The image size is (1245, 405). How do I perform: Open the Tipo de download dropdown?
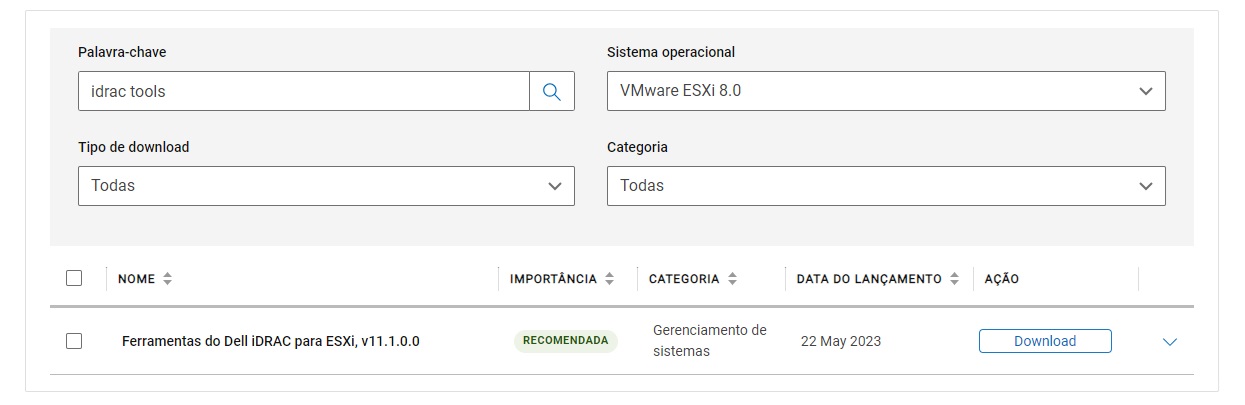click(326, 186)
